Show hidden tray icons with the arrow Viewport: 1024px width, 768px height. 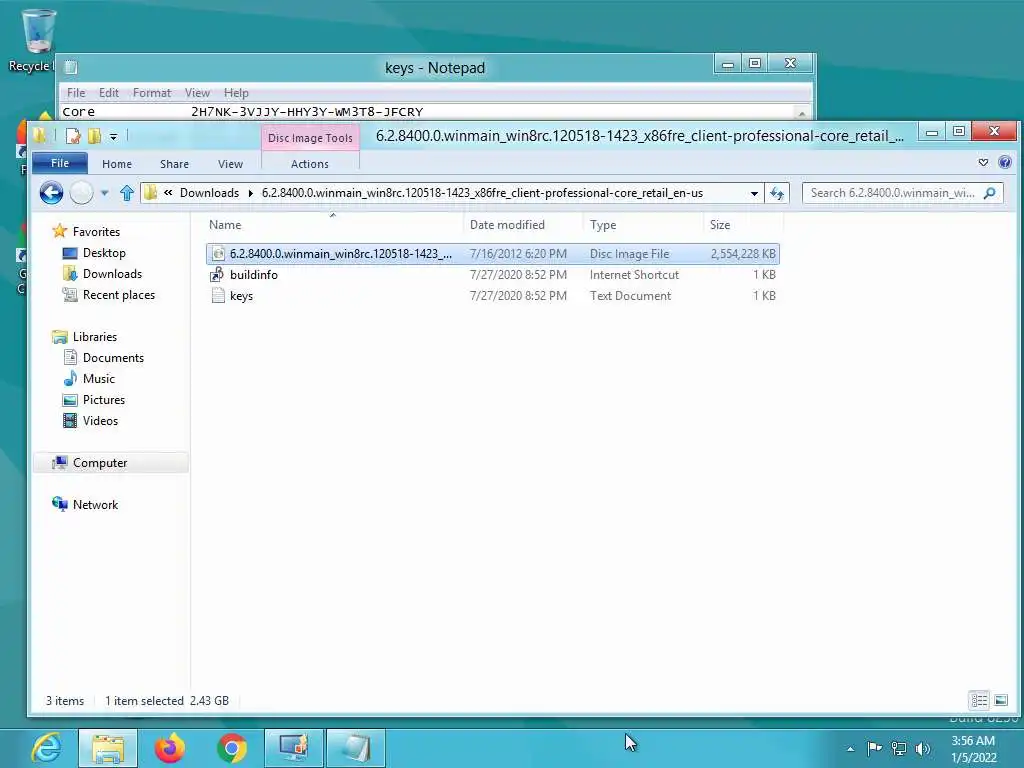[x=850, y=749]
